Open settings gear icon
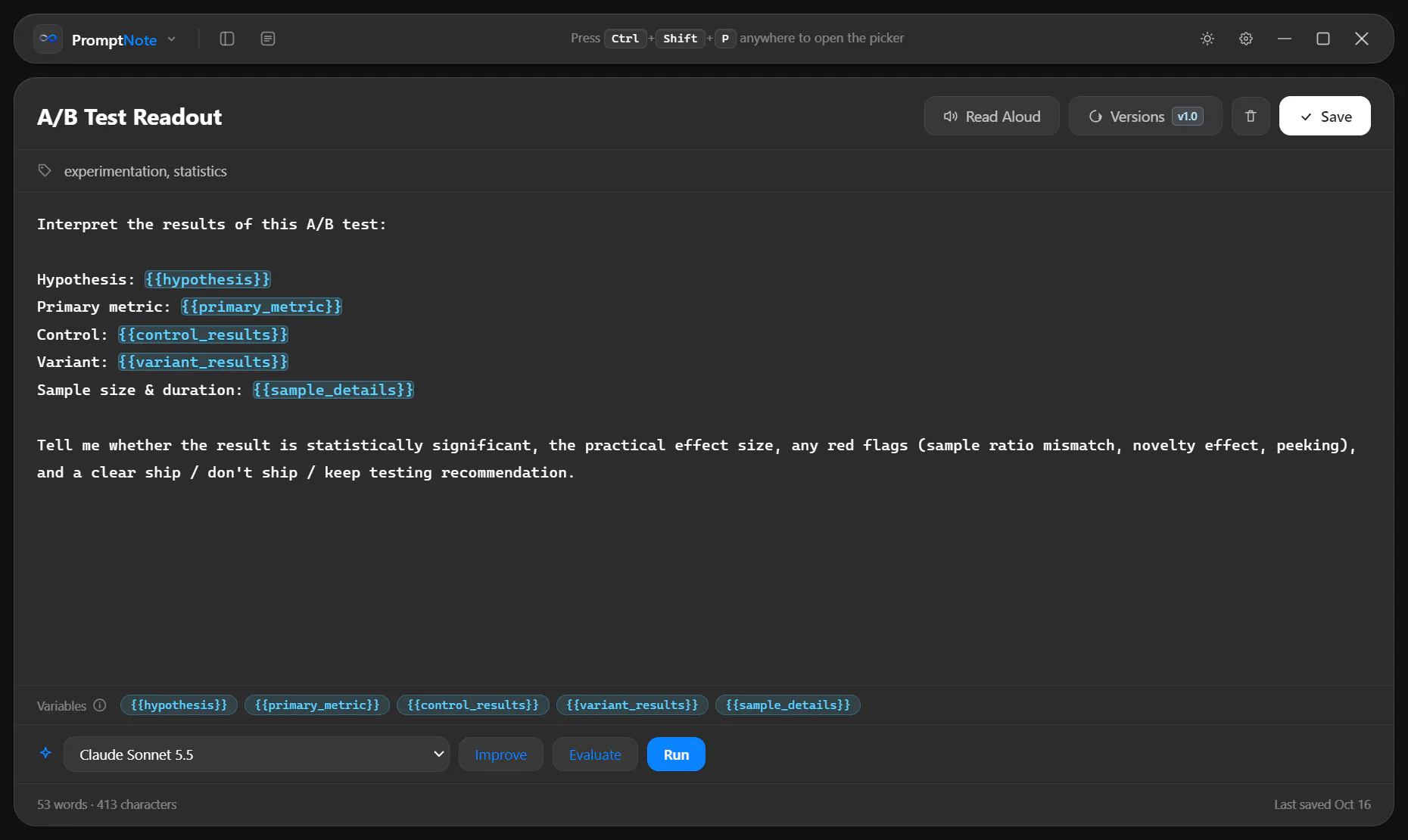1408x840 pixels. (x=1246, y=39)
